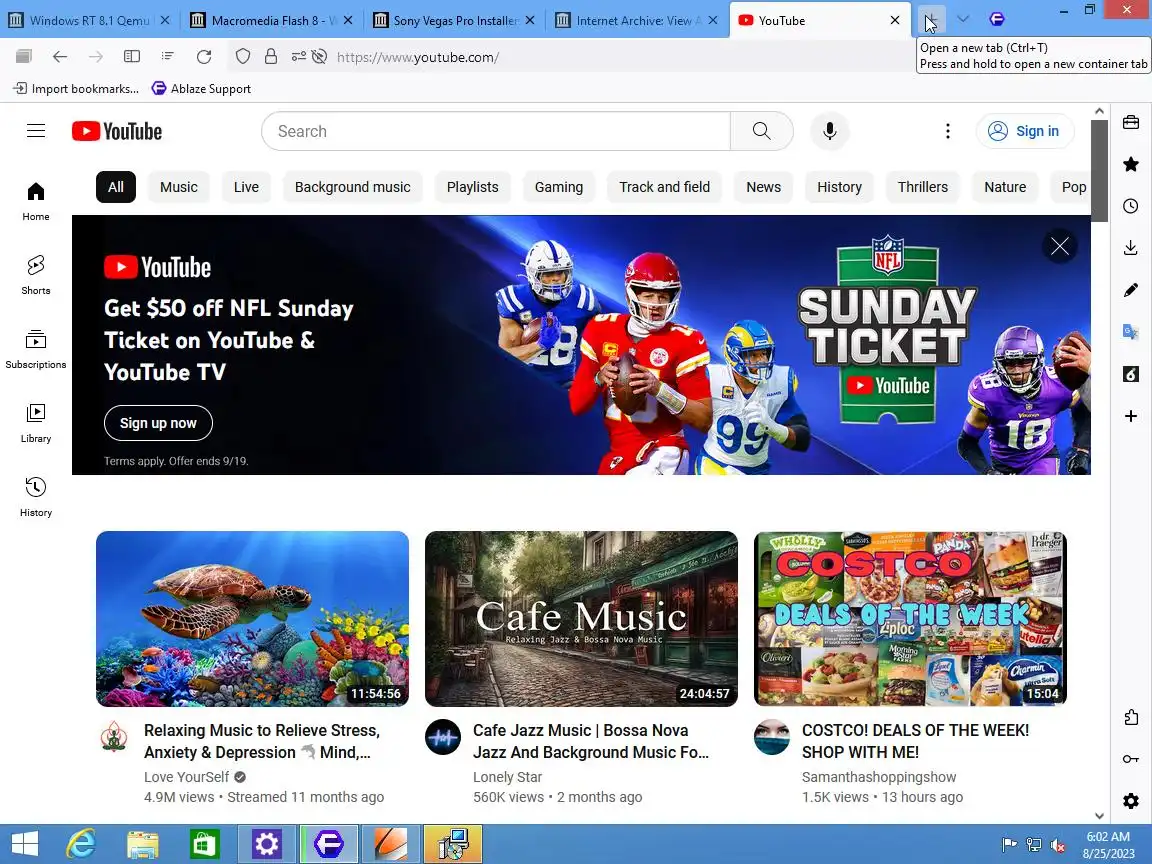The width and height of the screenshot is (1152, 864).
Task: Click the reload page button
Action: (x=204, y=57)
